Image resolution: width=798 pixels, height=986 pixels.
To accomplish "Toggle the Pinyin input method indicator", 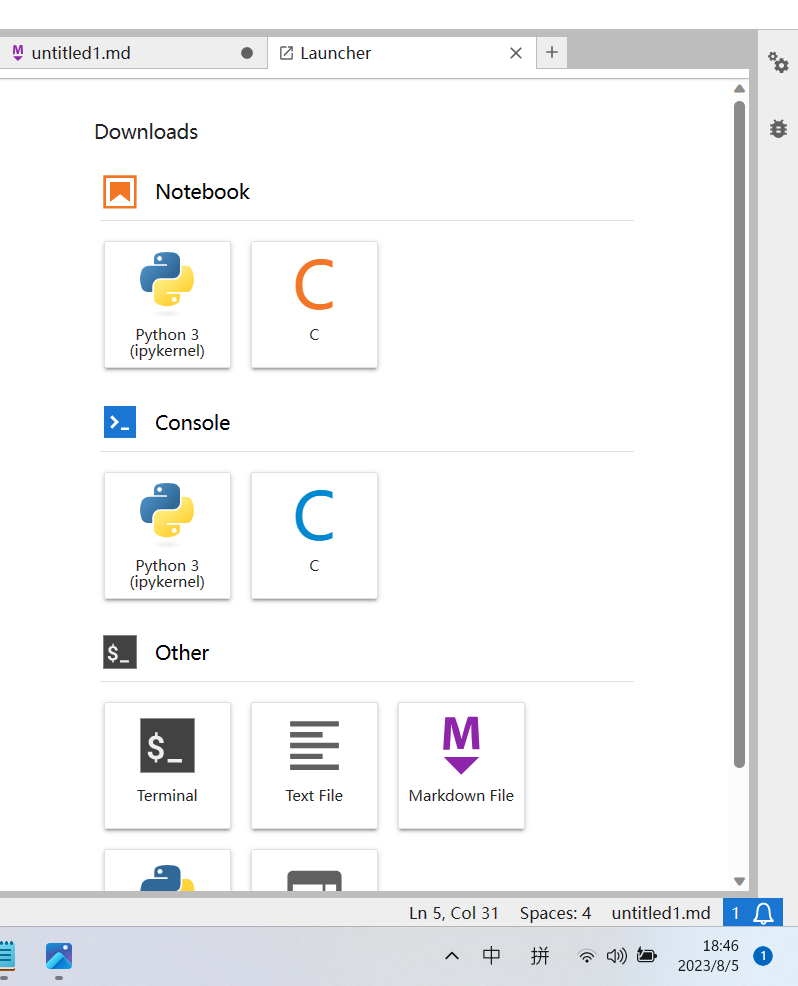I will [x=540, y=955].
